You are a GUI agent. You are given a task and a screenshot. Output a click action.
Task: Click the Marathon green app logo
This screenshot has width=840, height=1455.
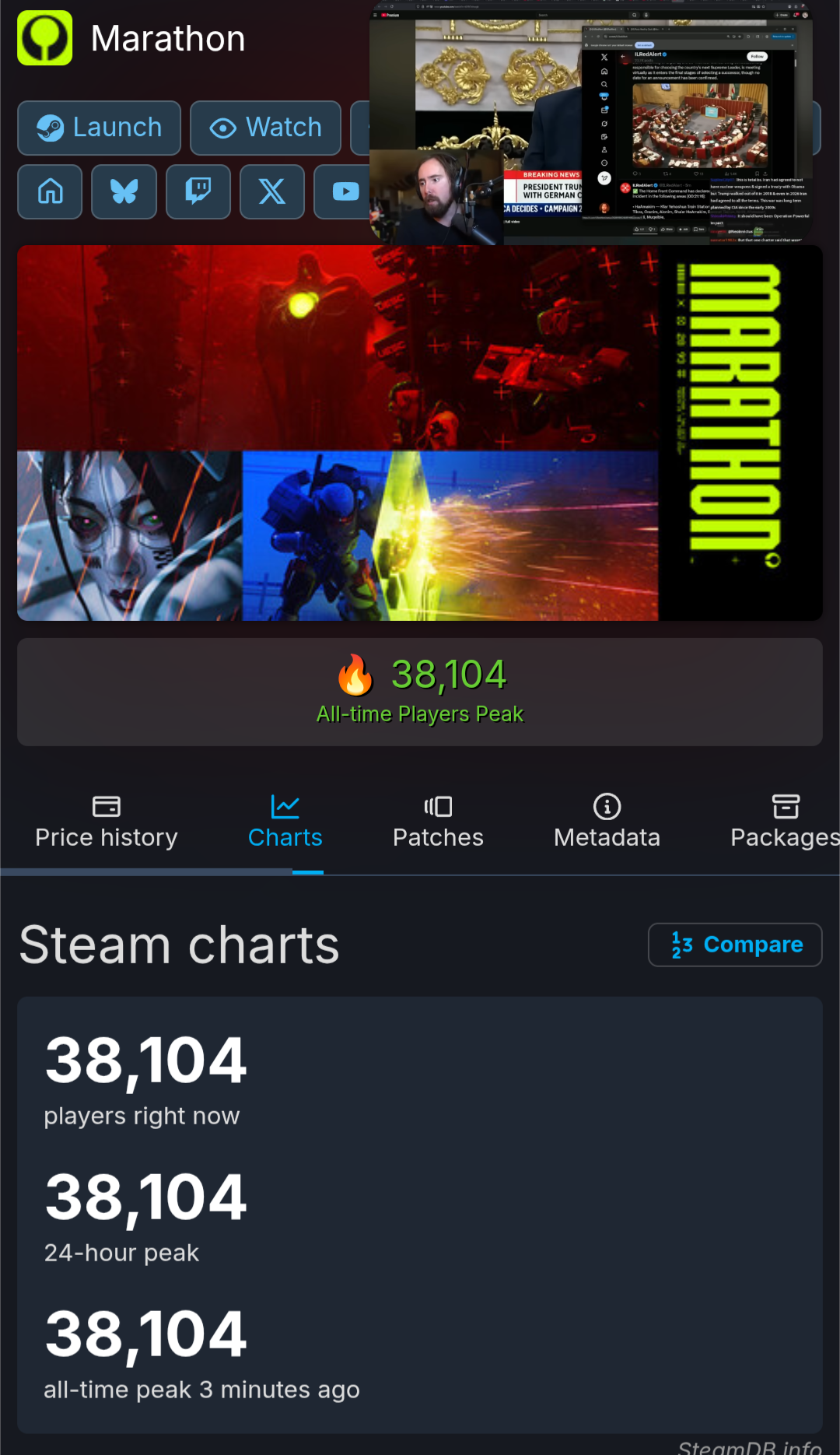45,38
